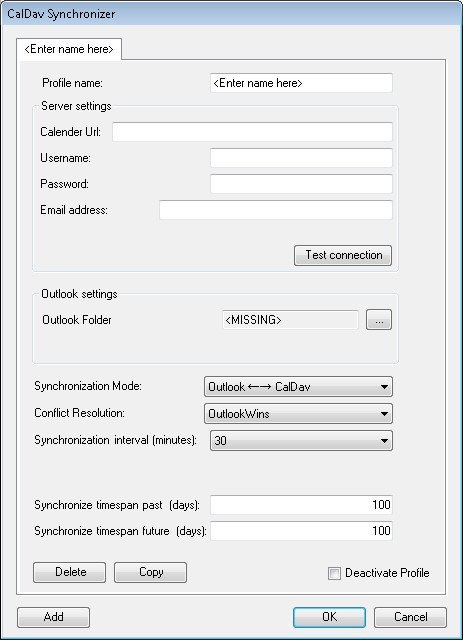
Task: Add a new profile with Add button
Action: [x=53, y=617]
